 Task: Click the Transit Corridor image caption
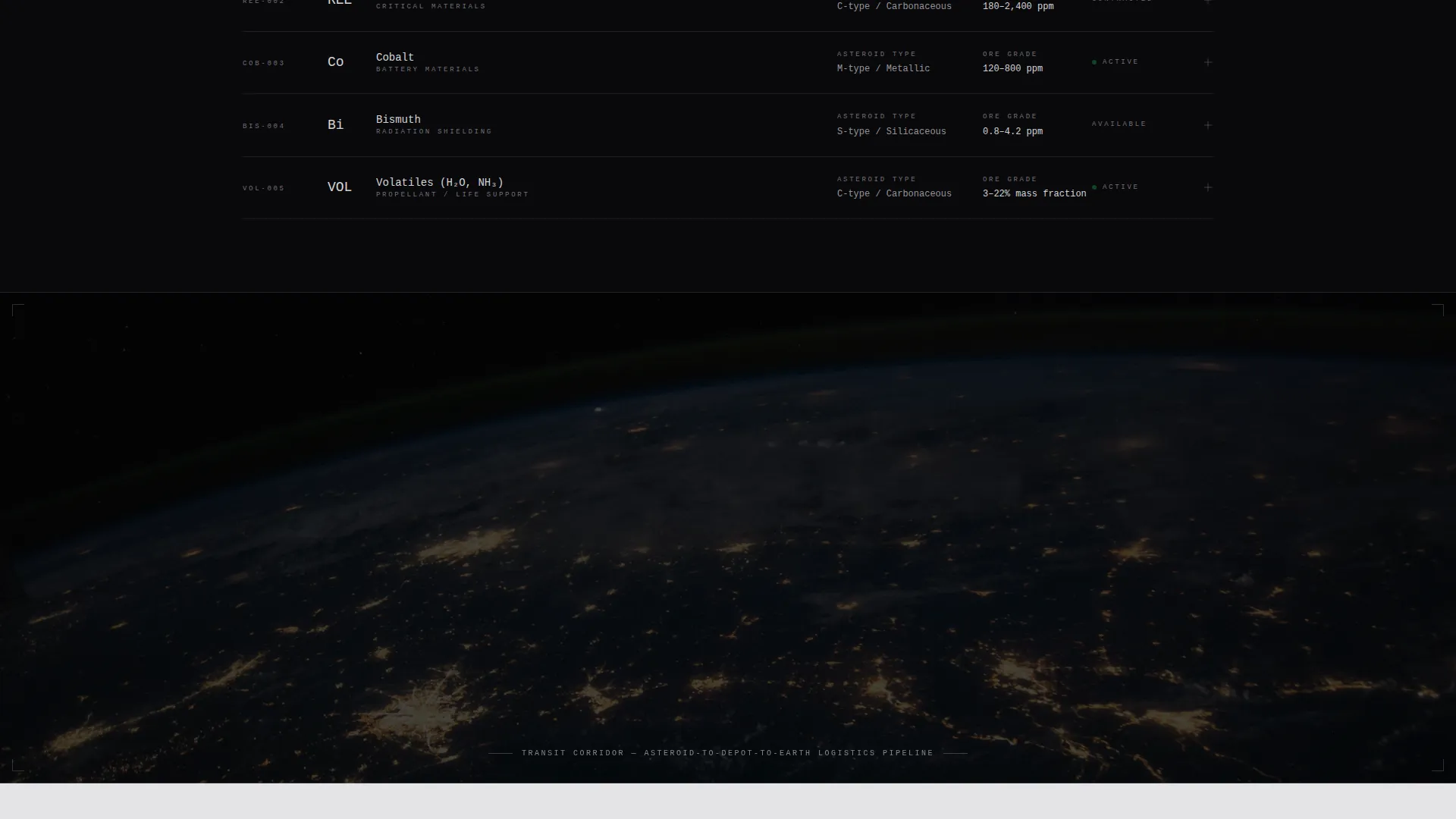728,753
